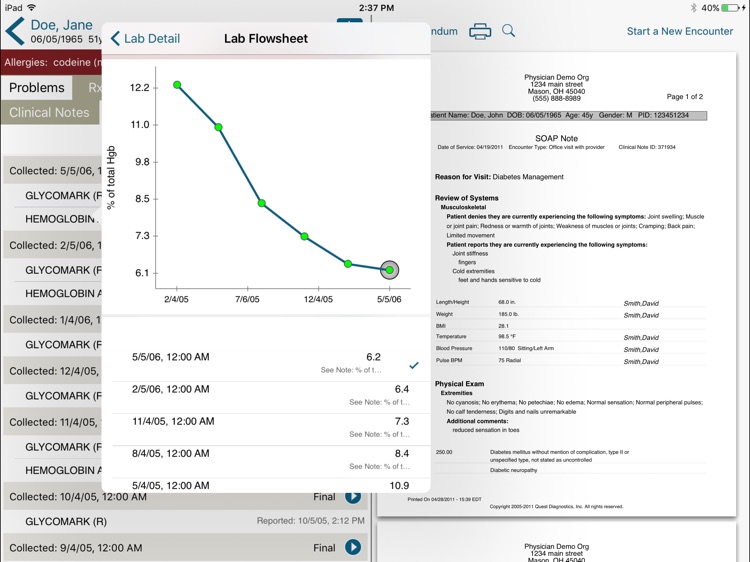Screen dimensions: 750x562
Task: Switch to the Problems tab
Action: 37,88
